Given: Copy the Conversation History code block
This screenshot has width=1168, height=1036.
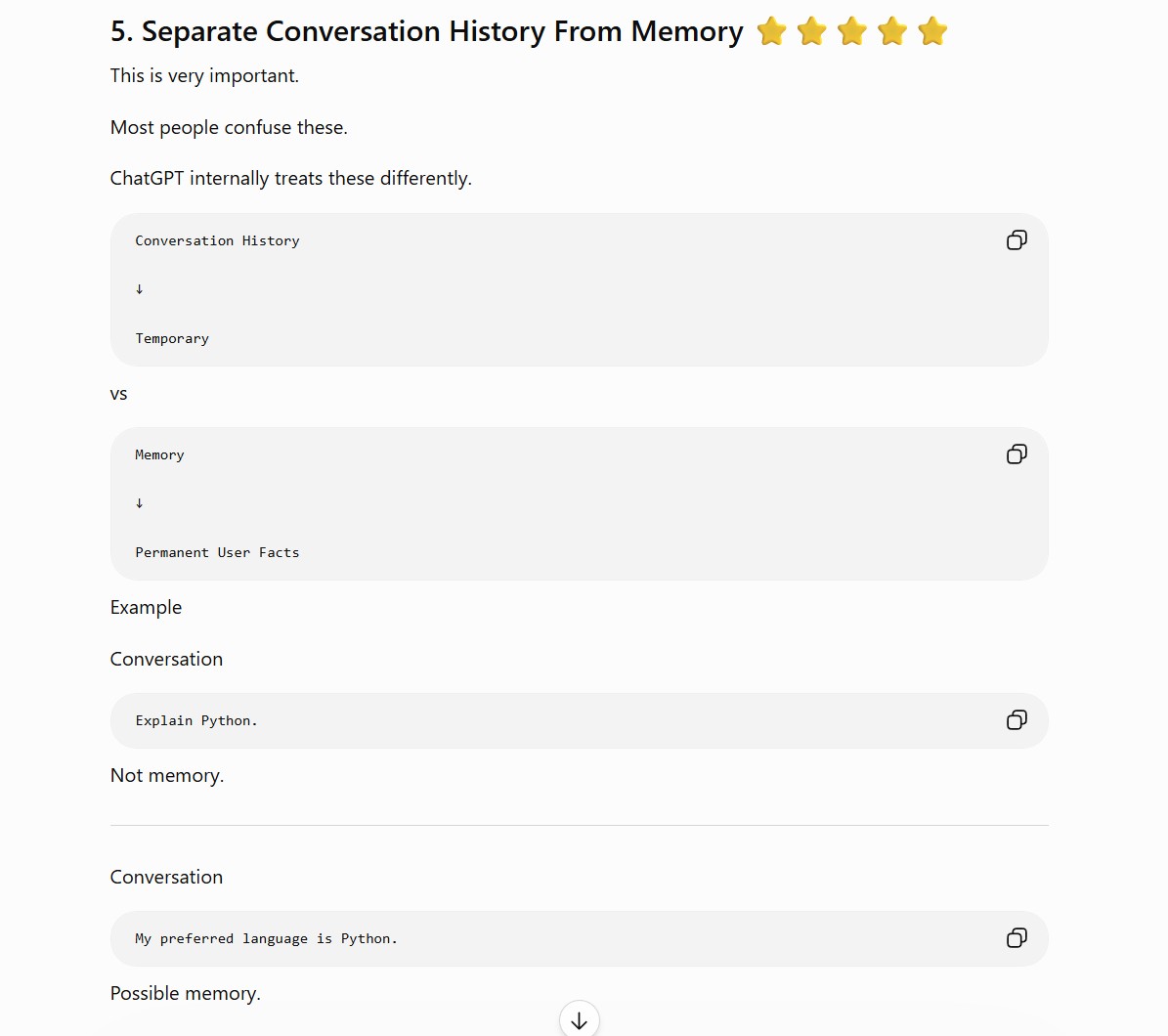Looking at the screenshot, I should coord(1017,239).
